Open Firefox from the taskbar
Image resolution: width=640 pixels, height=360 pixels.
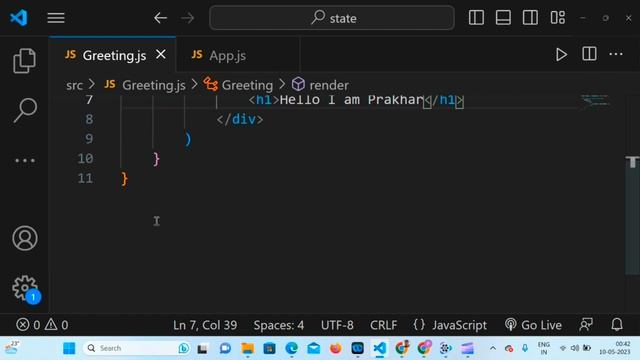pos(336,348)
